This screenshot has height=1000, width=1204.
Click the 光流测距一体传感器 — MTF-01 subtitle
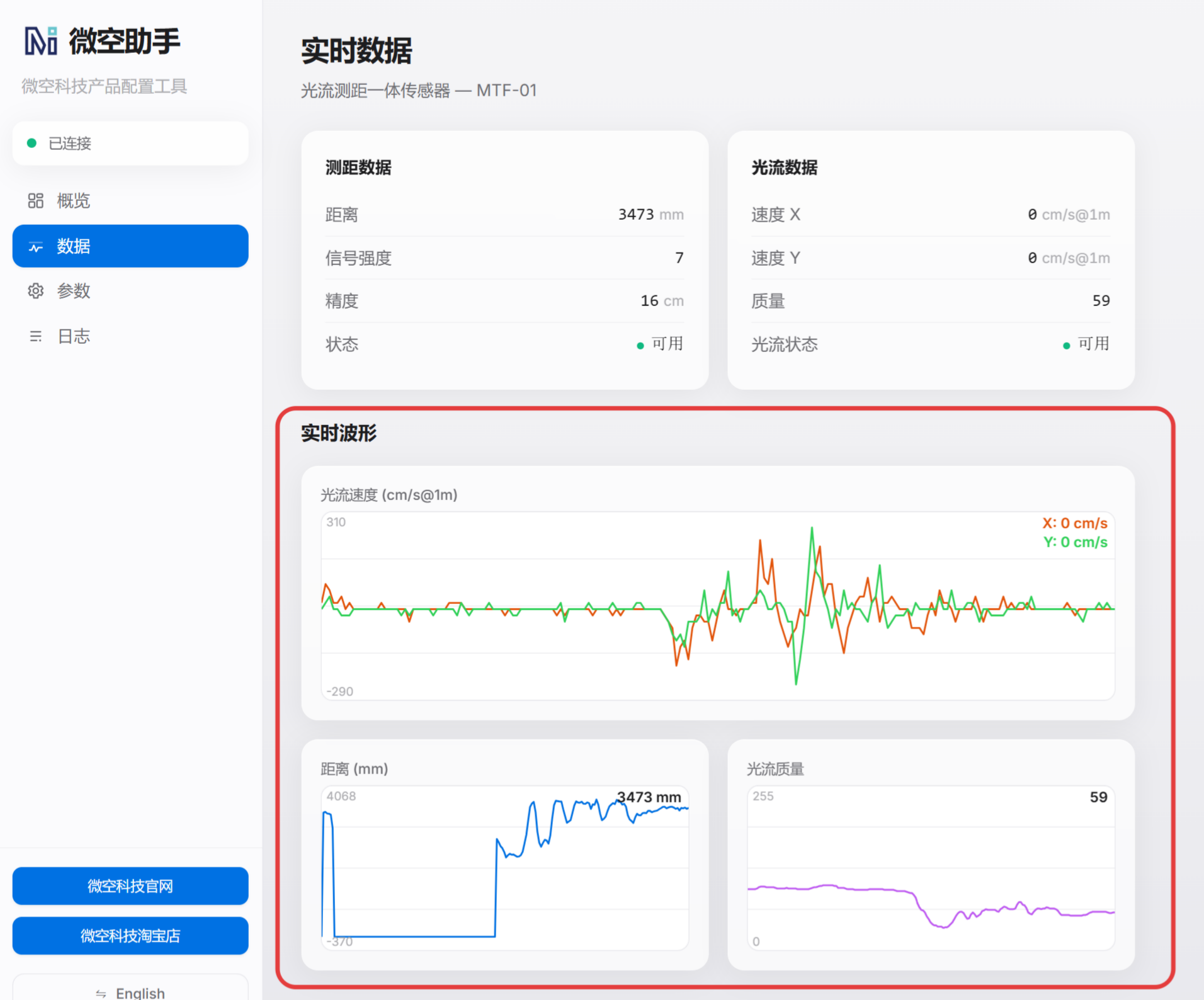[x=419, y=91]
